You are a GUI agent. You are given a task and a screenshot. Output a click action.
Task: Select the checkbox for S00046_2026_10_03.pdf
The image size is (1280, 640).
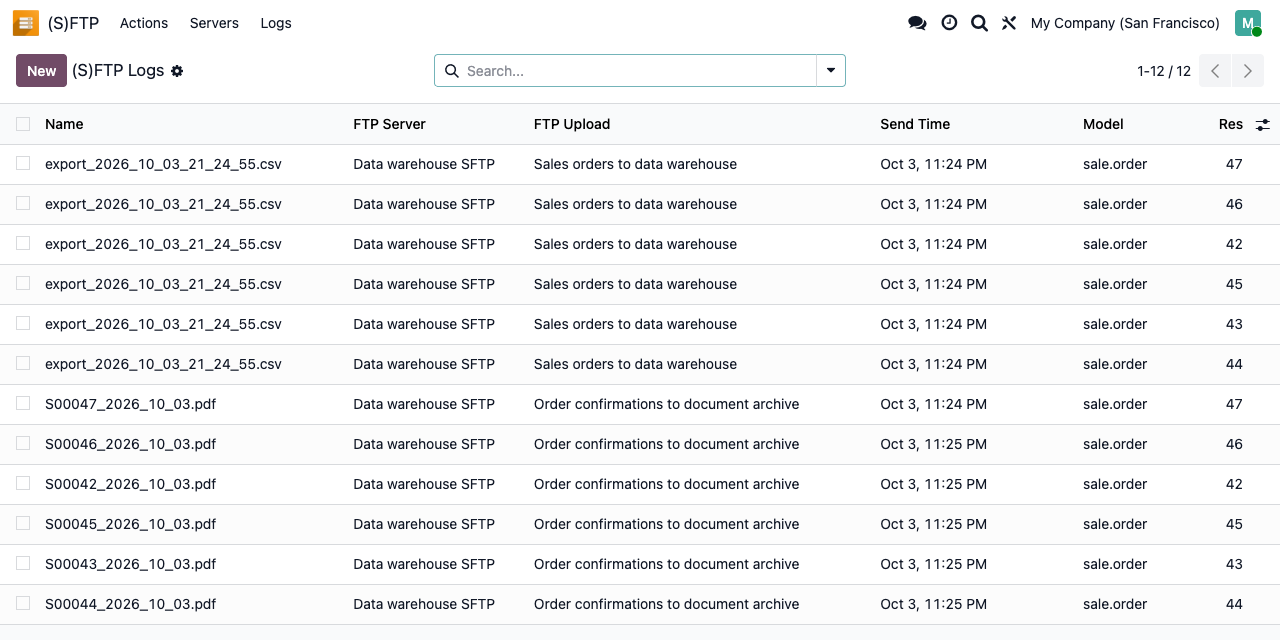click(23, 443)
